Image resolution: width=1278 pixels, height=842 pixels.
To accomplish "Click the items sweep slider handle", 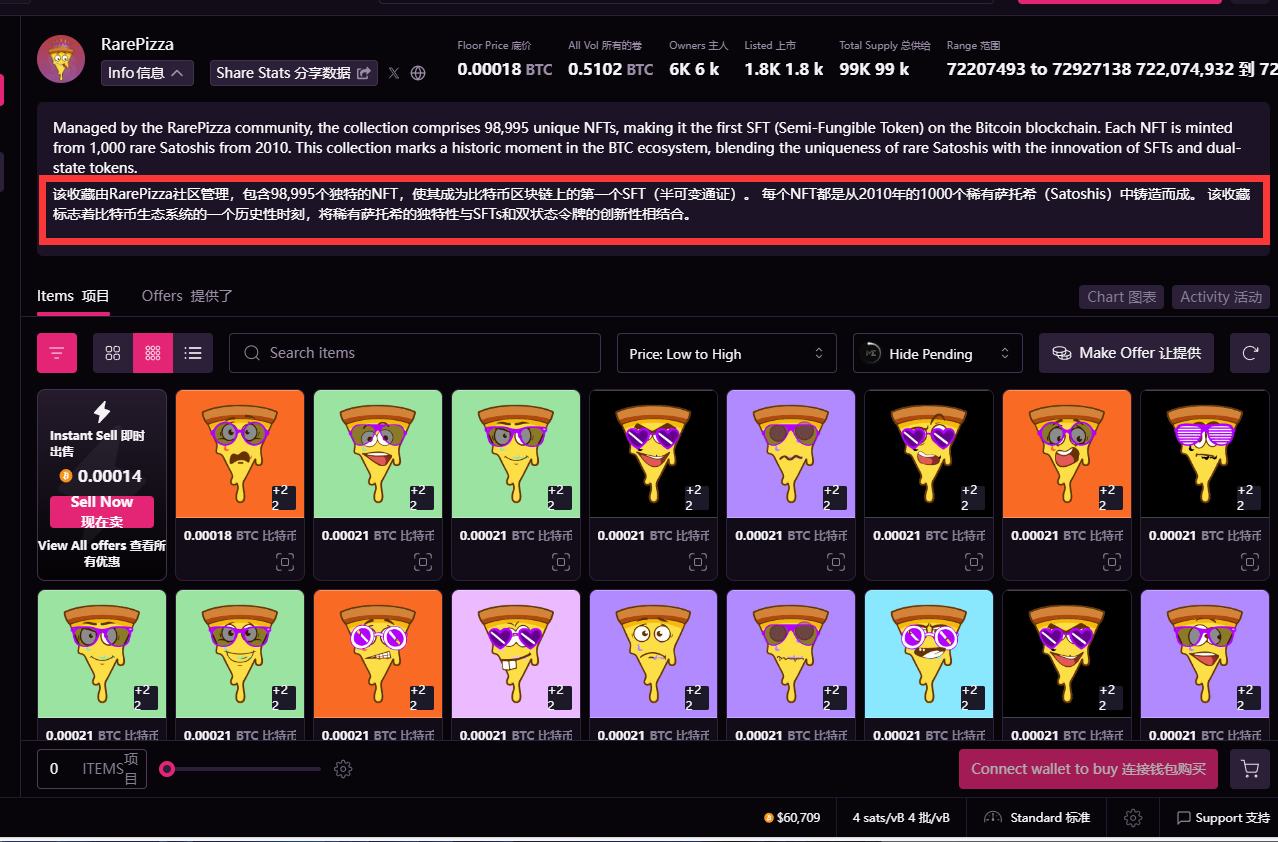I will (167, 769).
